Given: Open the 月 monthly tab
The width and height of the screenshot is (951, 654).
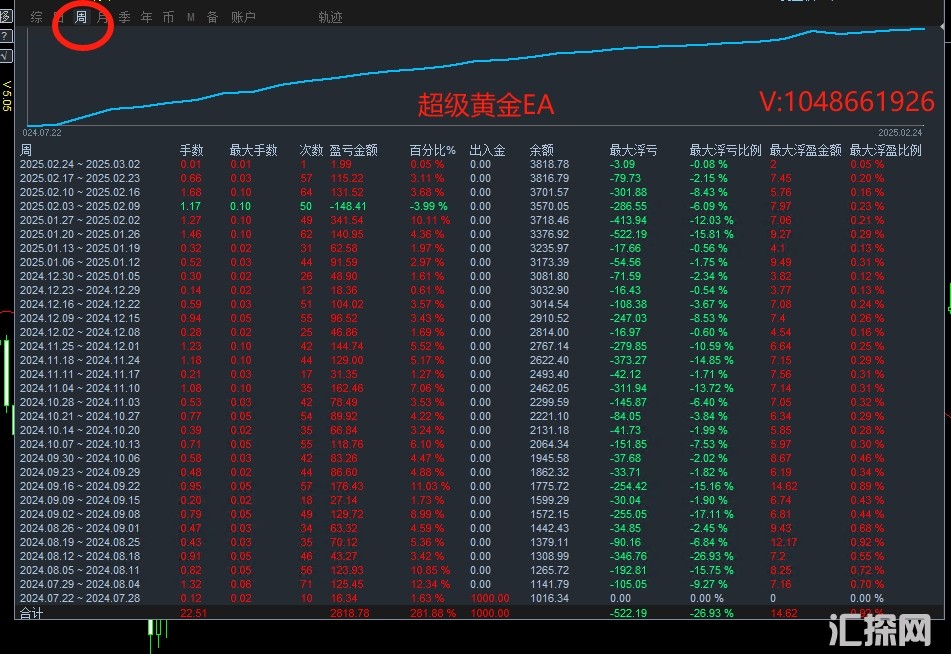Looking at the screenshot, I should tap(102, 17).
